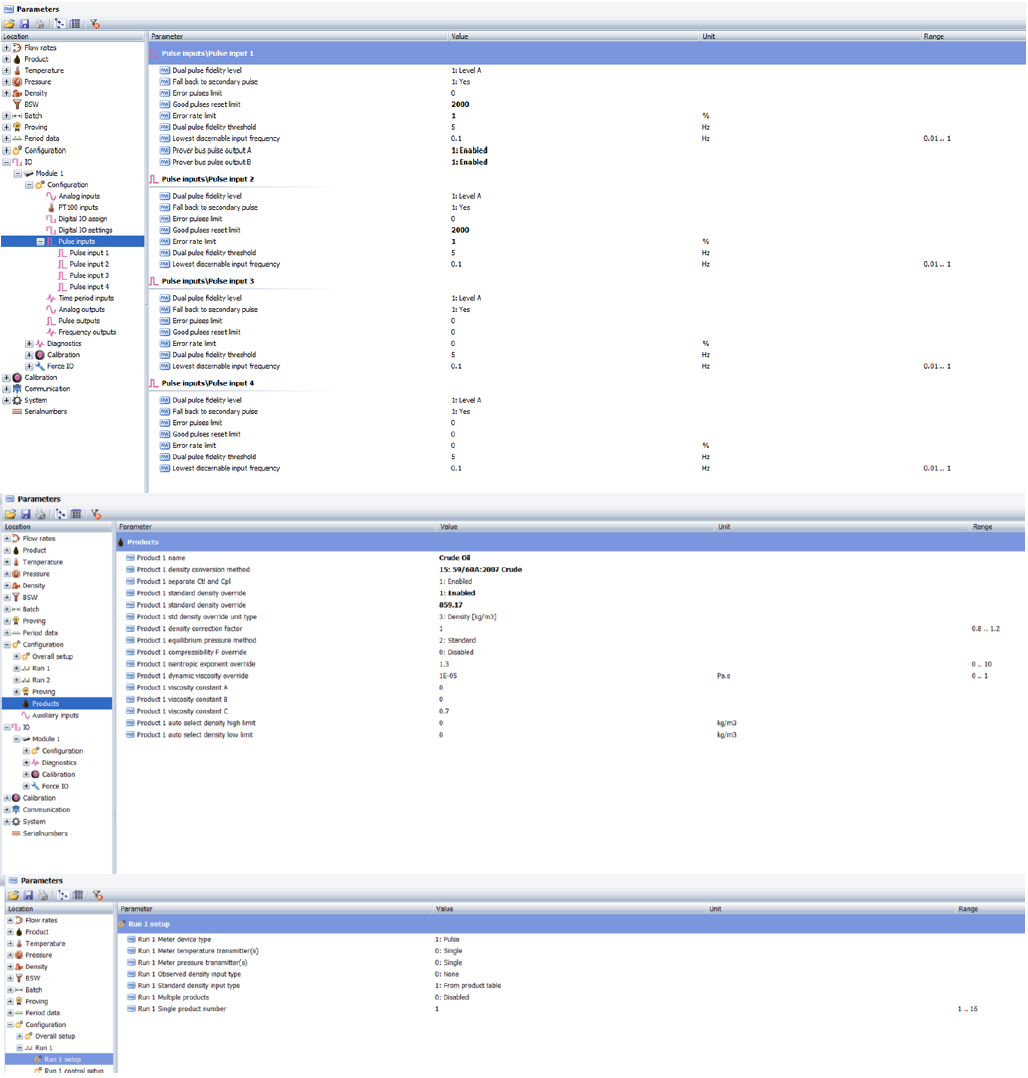
Task: Select Overall setup in Products window tree
Action: pyautogui.click(x=52, y=657)
